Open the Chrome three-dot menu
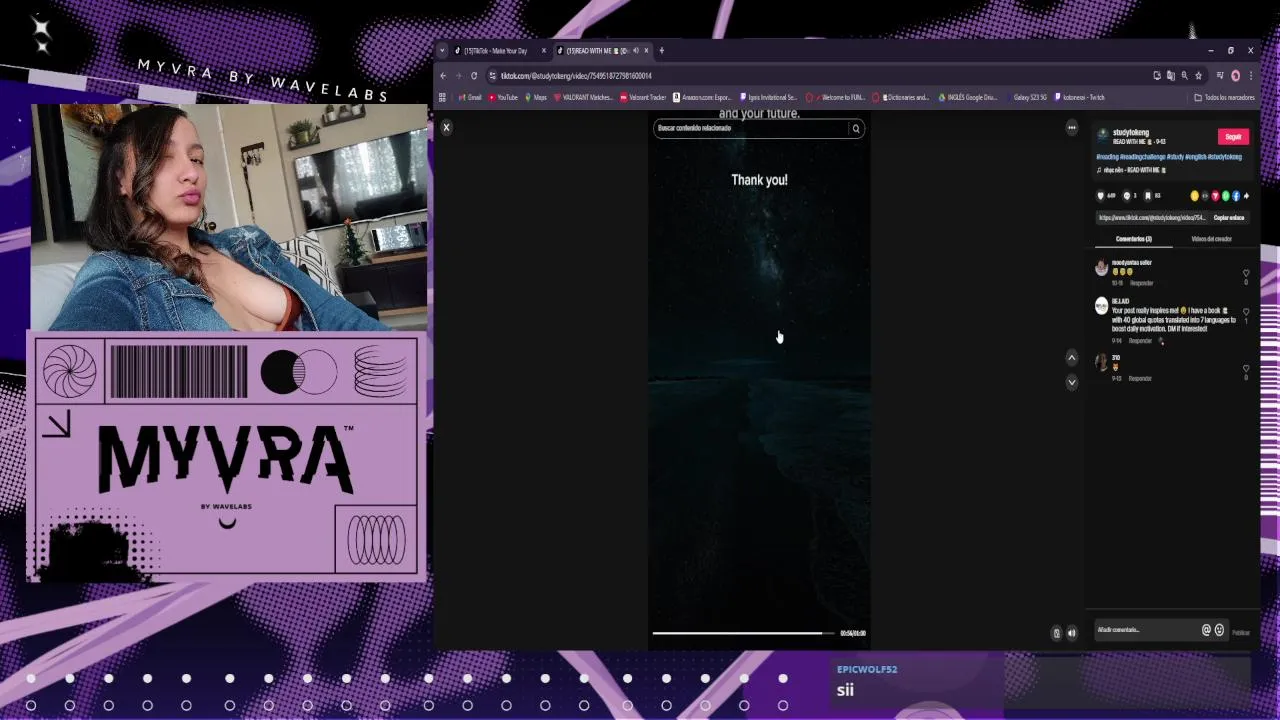This screenshot has height=720, width=1280. [1251, 75]
